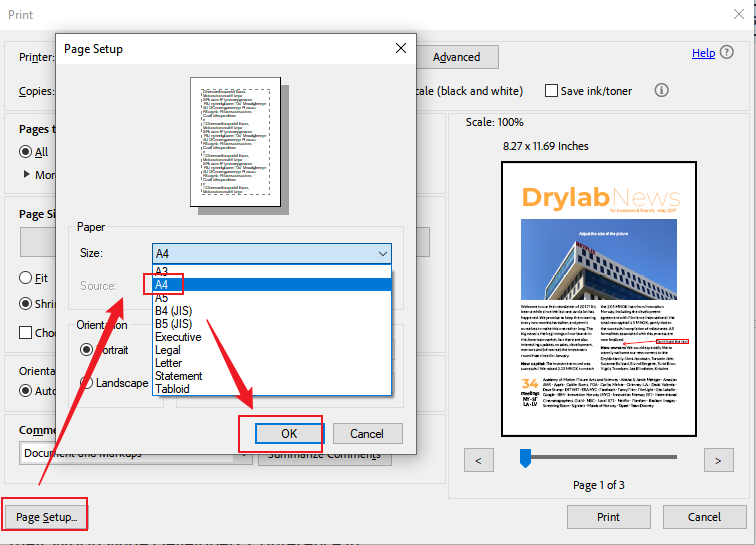Click the 'Page 1 of 3' text
756x545 pixels.
(x=598, y=485)
